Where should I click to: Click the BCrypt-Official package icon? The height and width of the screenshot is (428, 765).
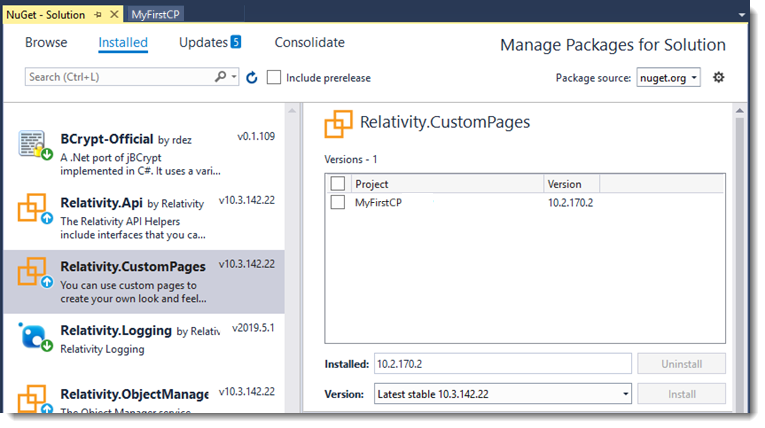(x=35, y=145)
